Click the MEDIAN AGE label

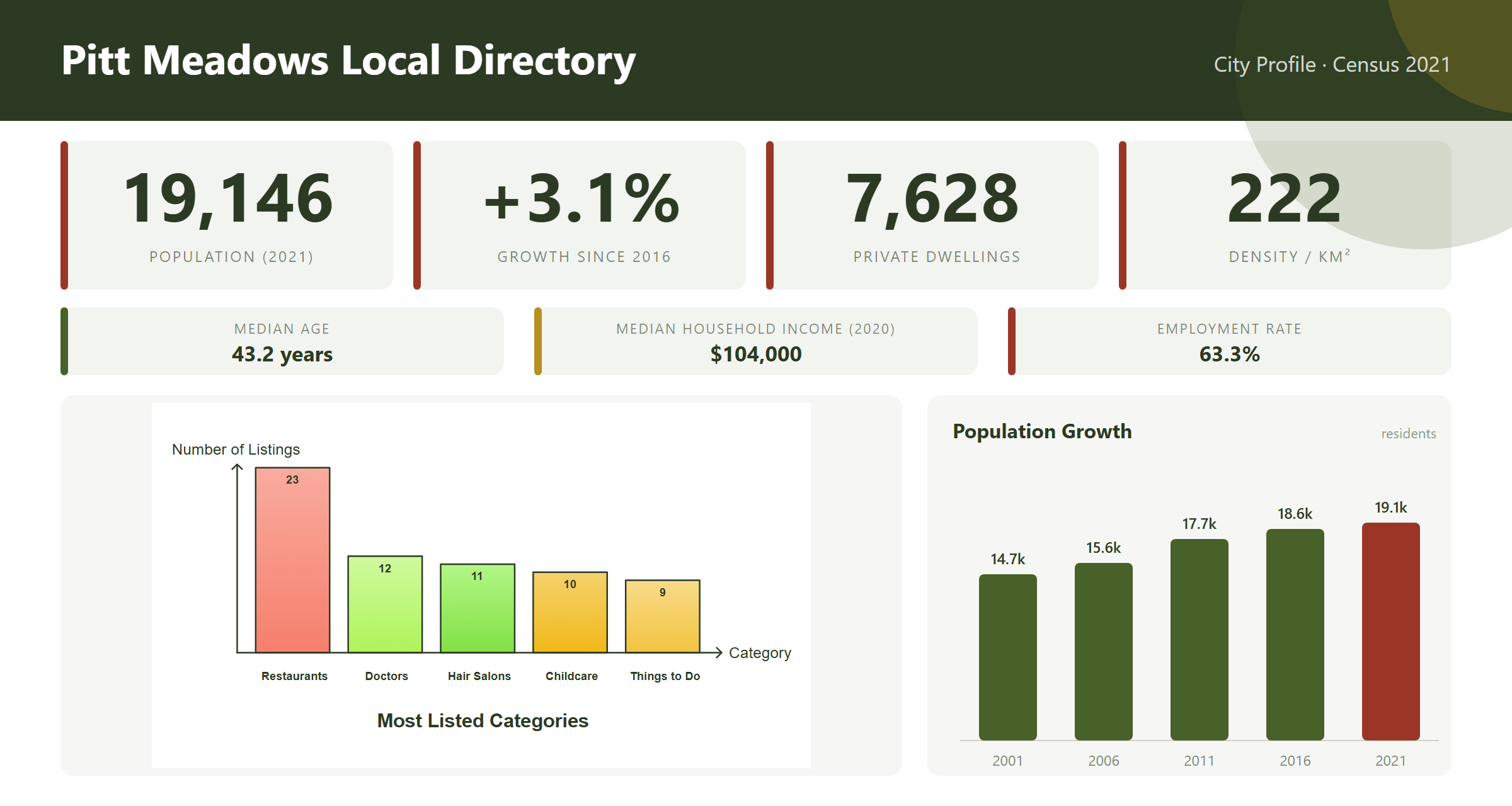(x=282, y=329)
